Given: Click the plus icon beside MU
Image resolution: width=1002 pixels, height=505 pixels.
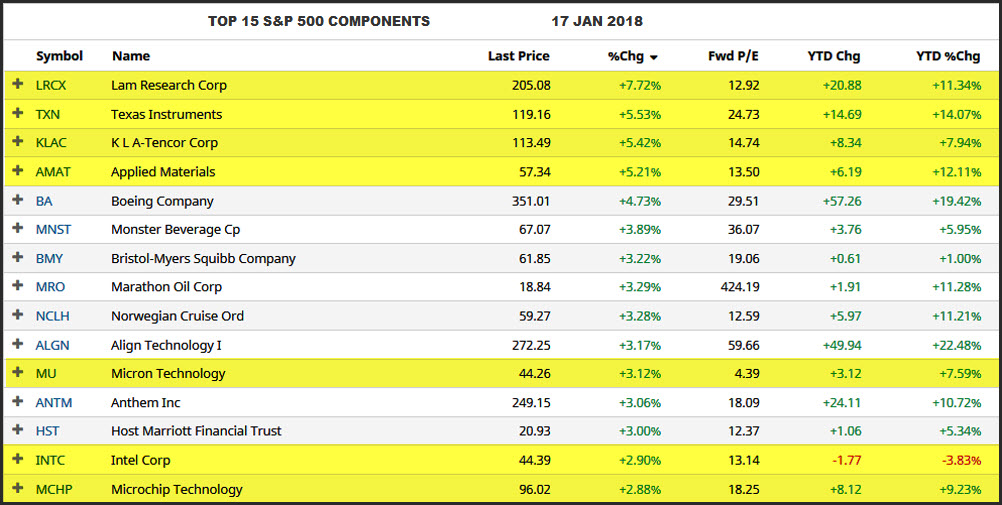Looking at the screenshot, I should point(17,373).
